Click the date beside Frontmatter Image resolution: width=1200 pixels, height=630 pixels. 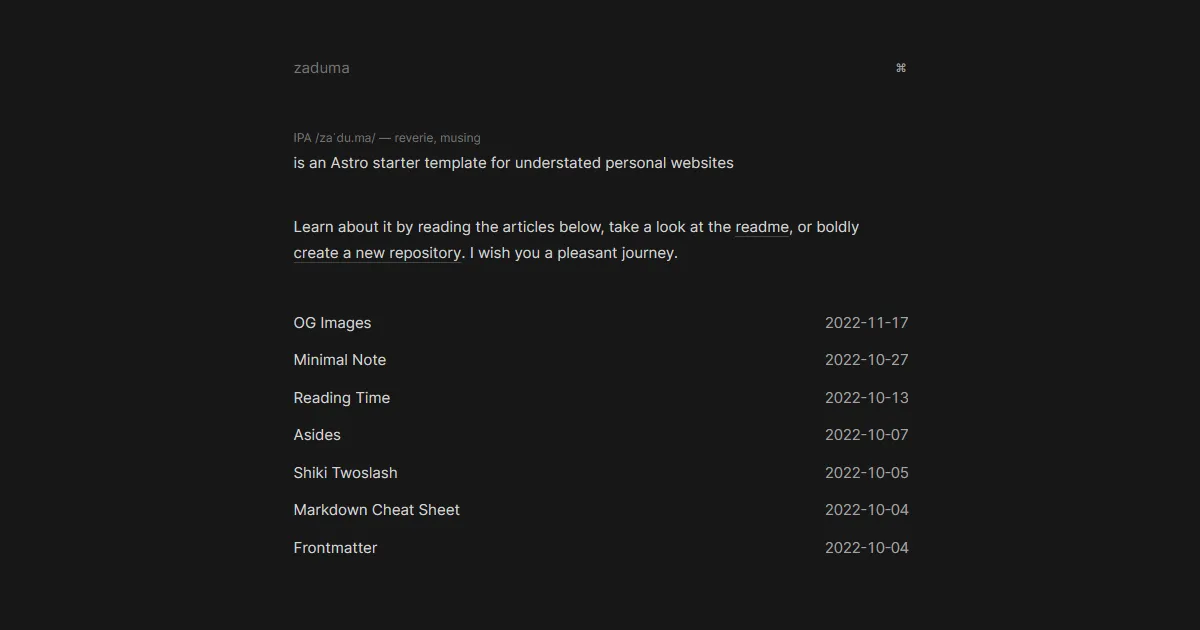click(866, 548)
